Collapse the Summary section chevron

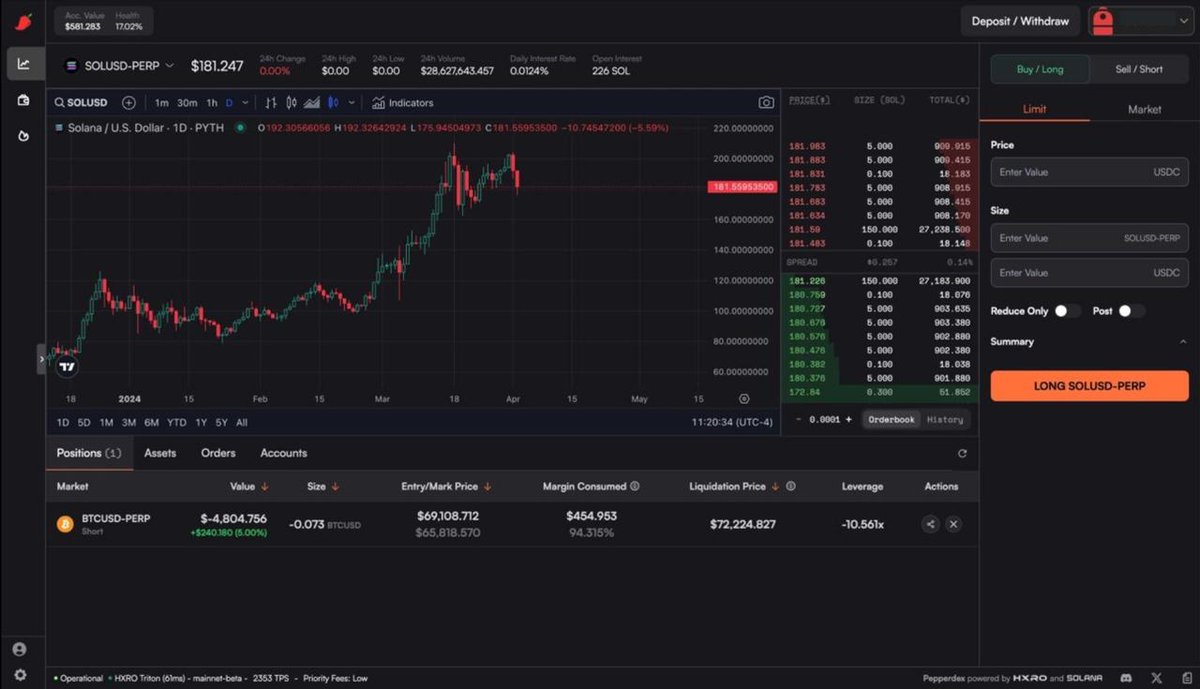[1183, 342]
